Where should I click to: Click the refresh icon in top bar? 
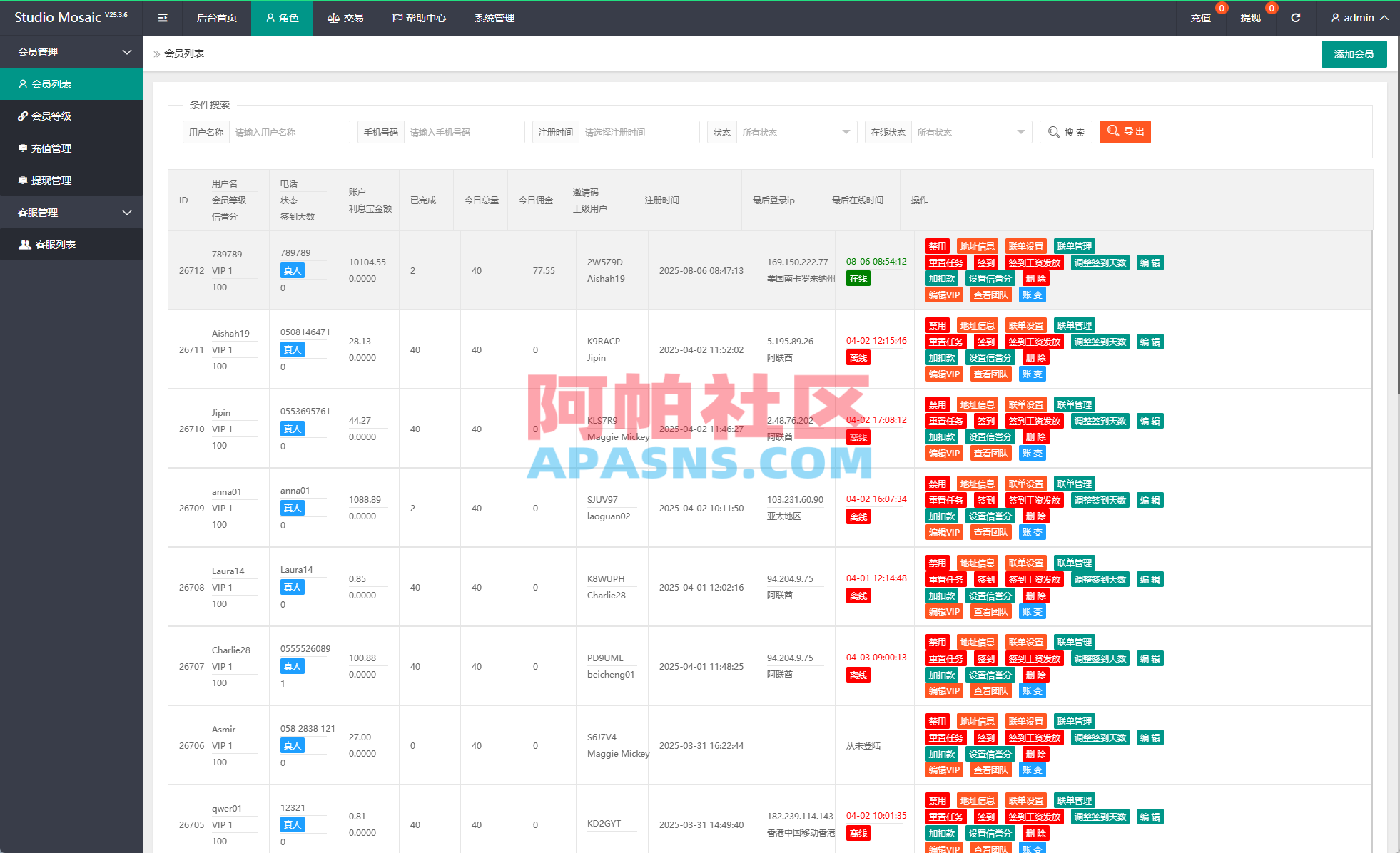[1296, 18]
